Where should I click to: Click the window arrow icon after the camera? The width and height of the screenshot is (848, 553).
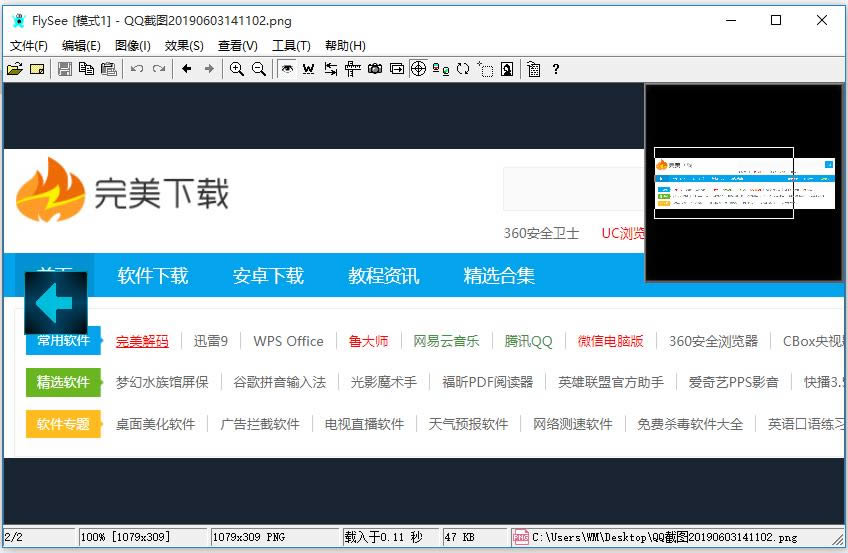397,69
